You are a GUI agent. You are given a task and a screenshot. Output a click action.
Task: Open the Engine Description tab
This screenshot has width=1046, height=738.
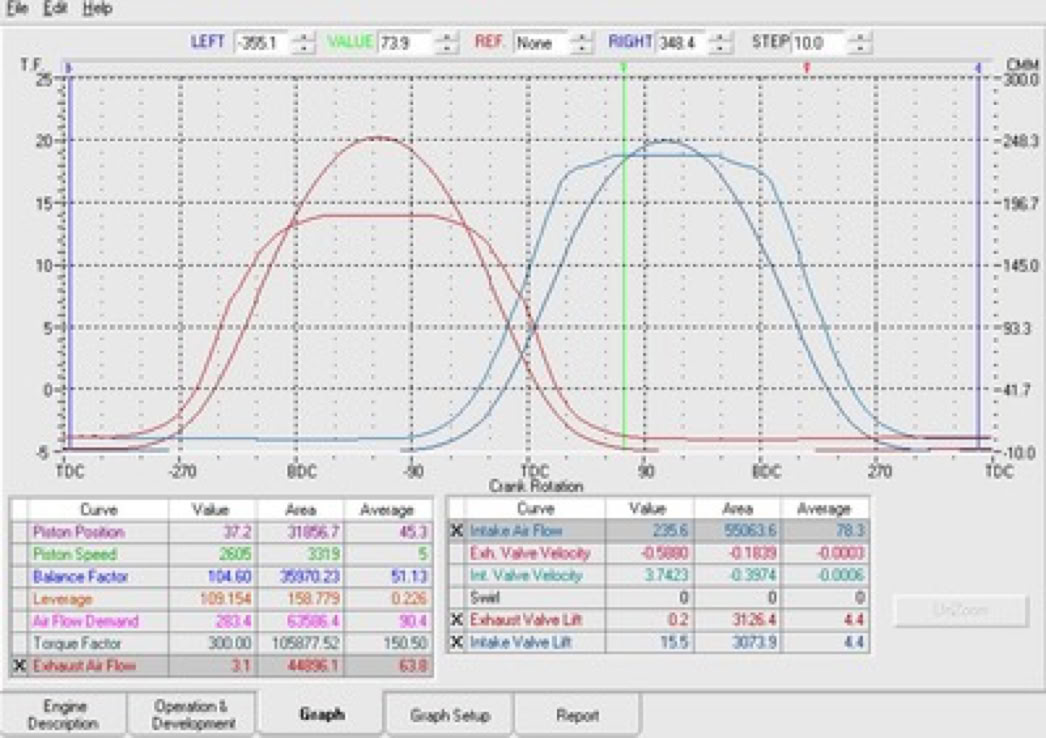[x=63, y=715]
